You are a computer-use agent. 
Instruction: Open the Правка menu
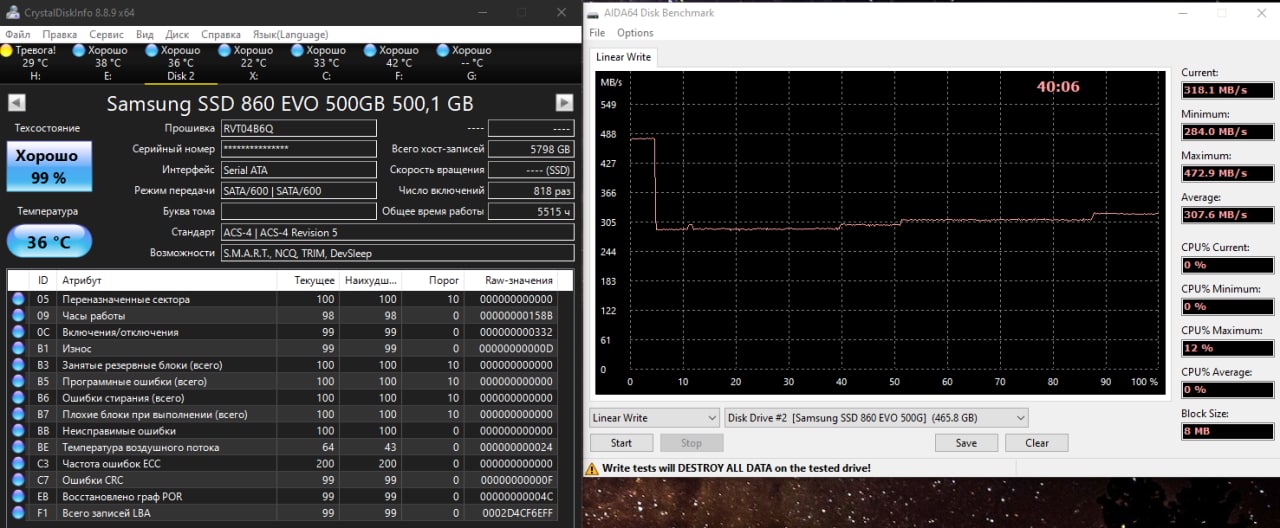[59, 34]
